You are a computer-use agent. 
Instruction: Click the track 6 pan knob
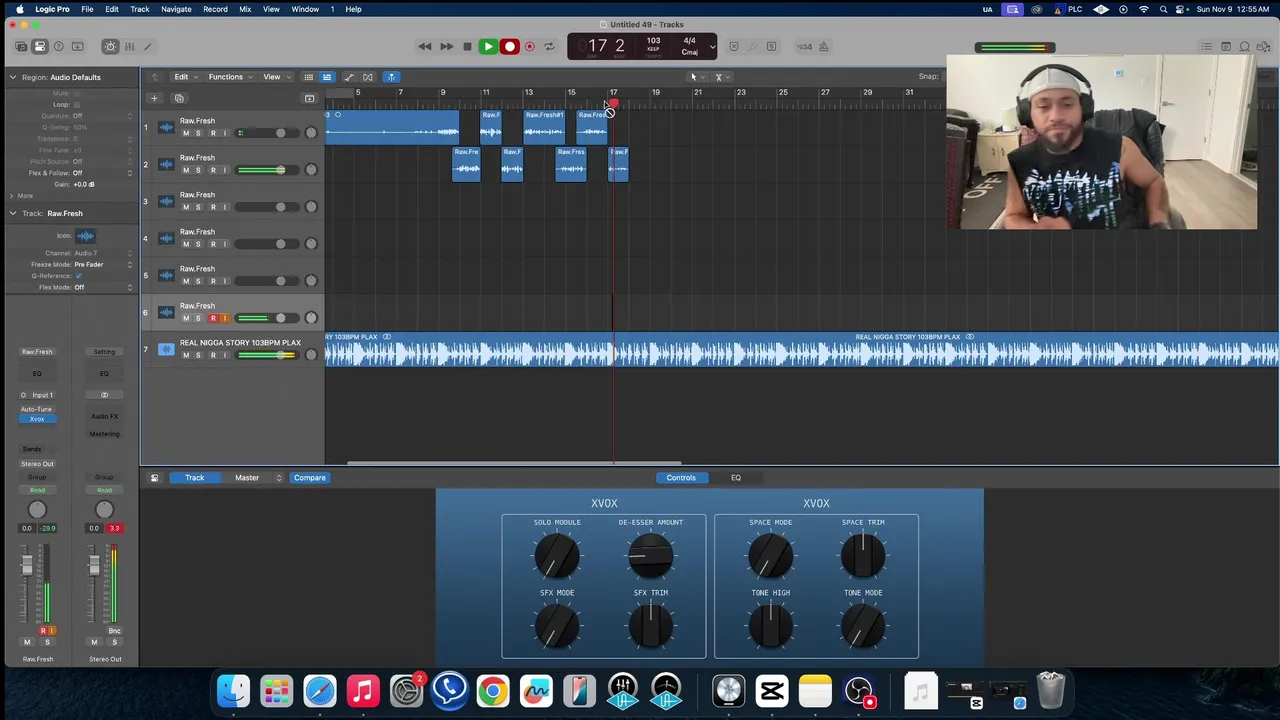tap(311, 318)
